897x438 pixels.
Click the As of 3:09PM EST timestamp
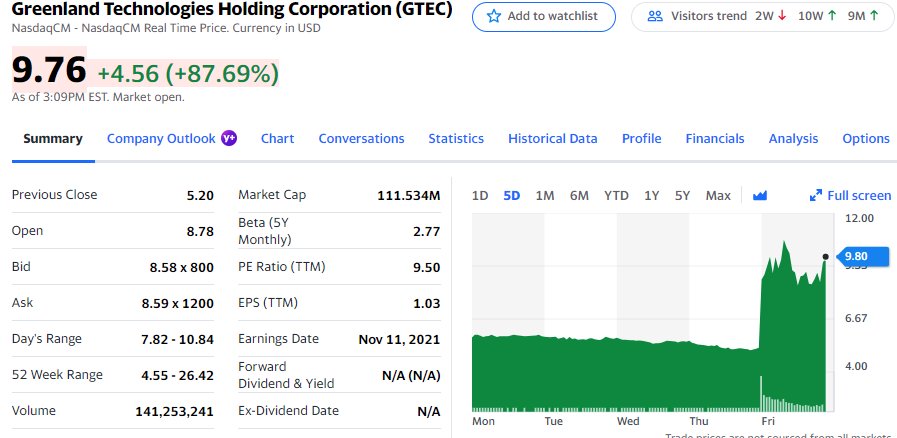click(98, 97)
